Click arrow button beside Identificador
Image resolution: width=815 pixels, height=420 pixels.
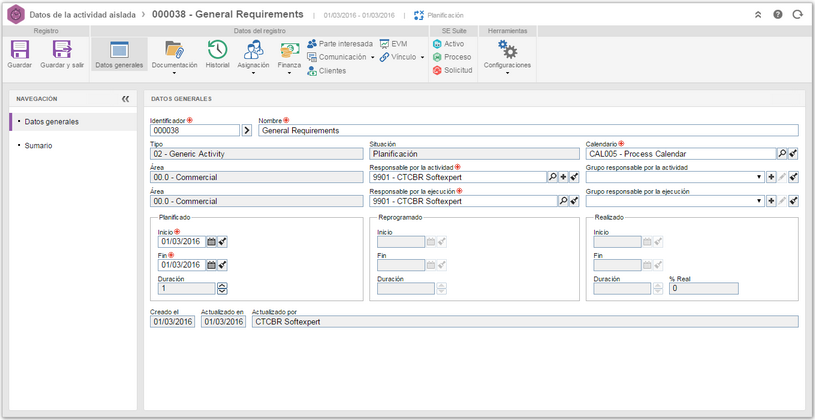(x=247, y=130)
